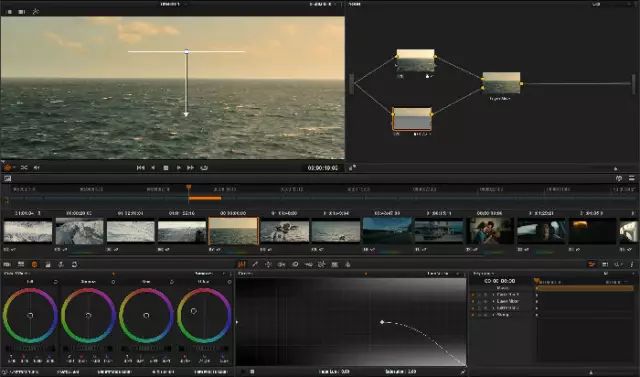Click the play forward button

click(178, 168)
